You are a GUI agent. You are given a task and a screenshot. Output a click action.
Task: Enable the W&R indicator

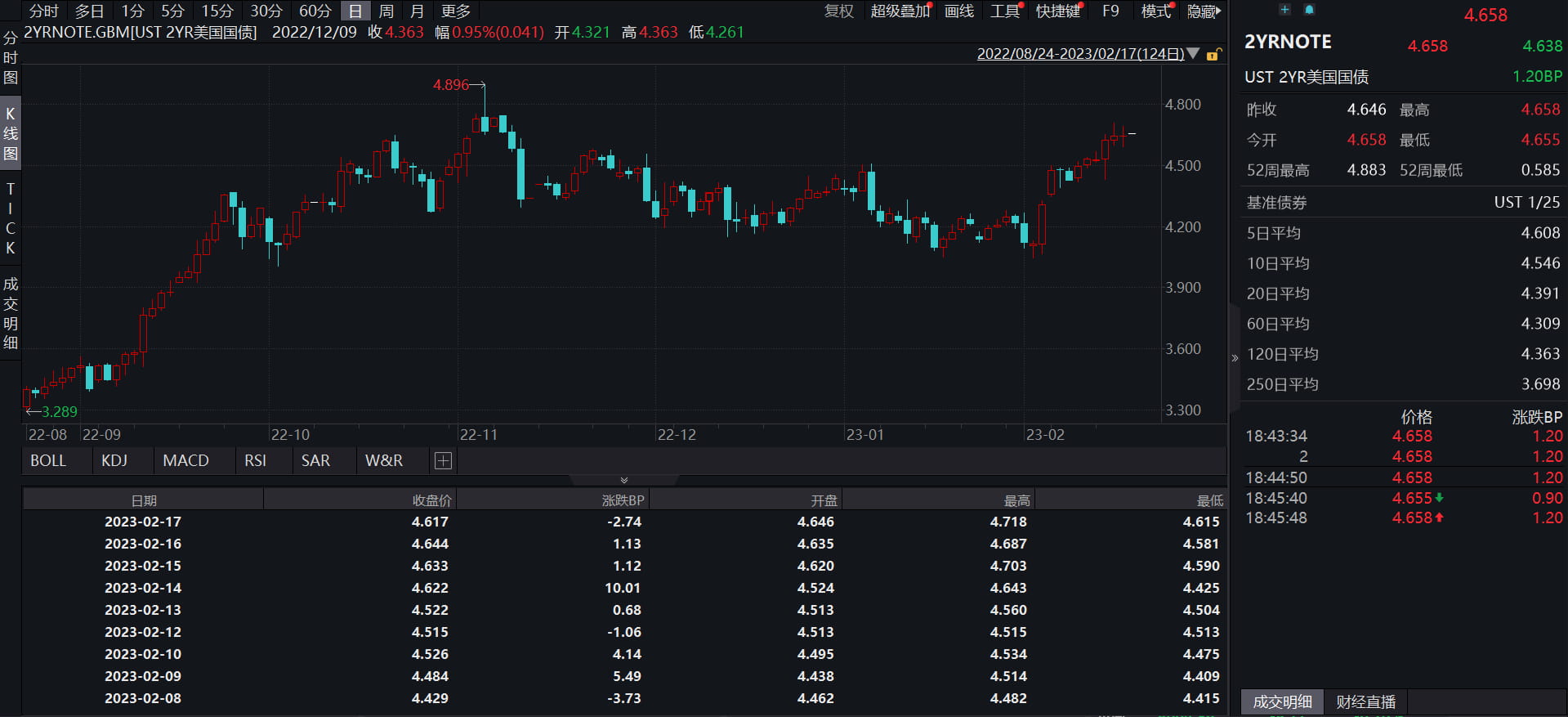[x=384, y=461]
